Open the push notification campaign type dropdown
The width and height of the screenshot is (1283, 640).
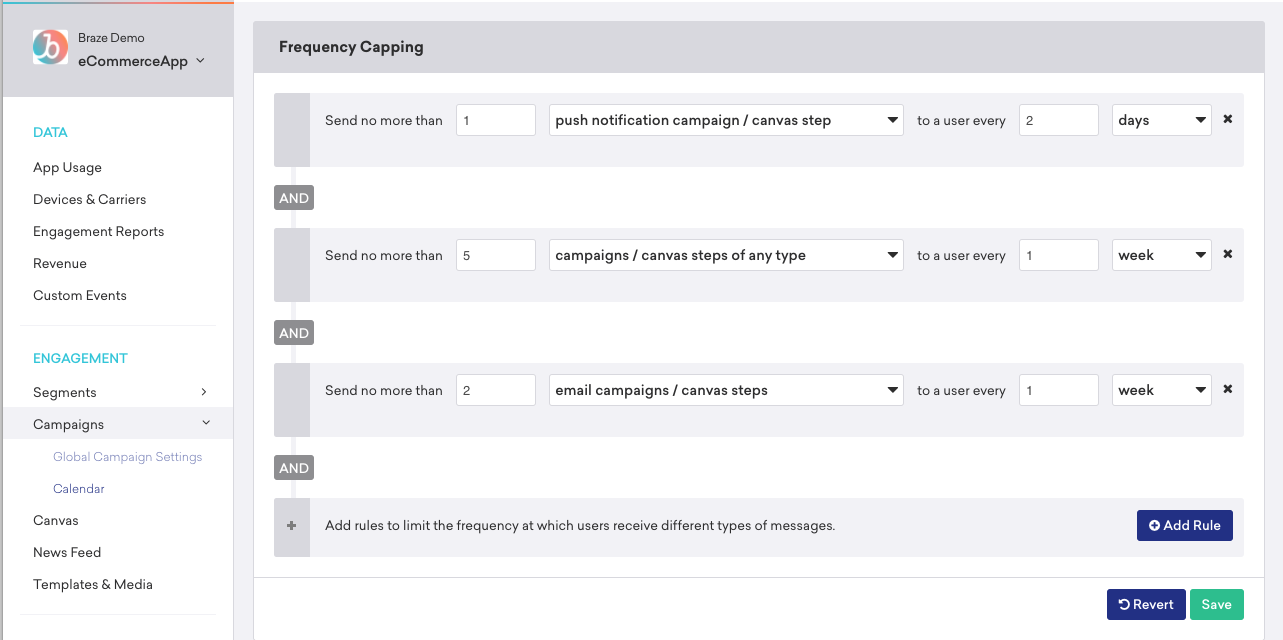click(726, 120)
